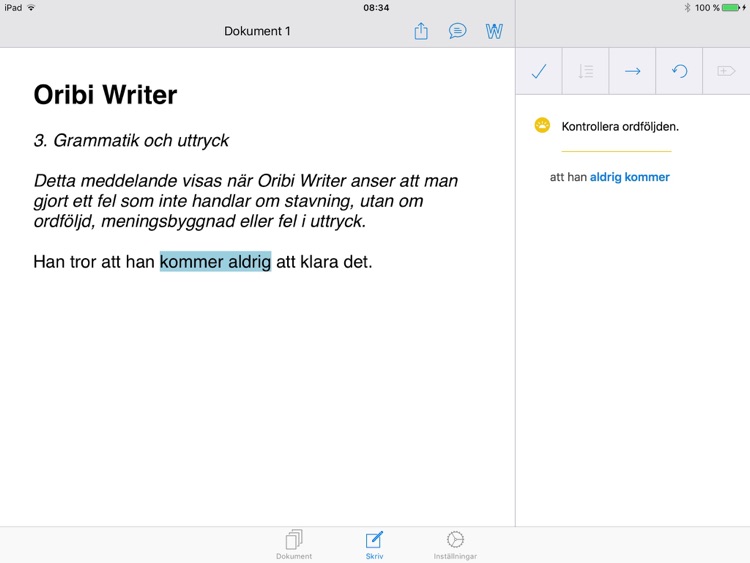
Task: Click the greyed-out add-tag icon
Action: pyautogui.click(x=726, y=71)
